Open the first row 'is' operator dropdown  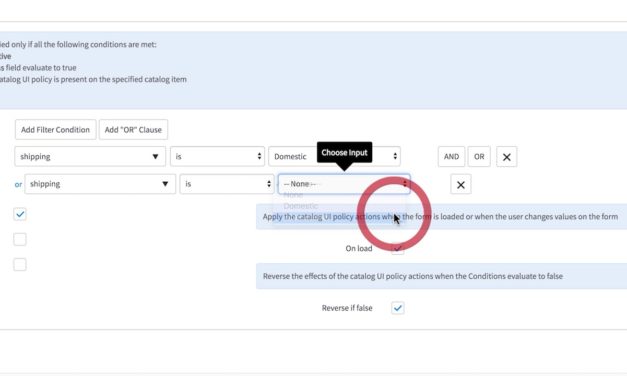(x=217, y=156)
